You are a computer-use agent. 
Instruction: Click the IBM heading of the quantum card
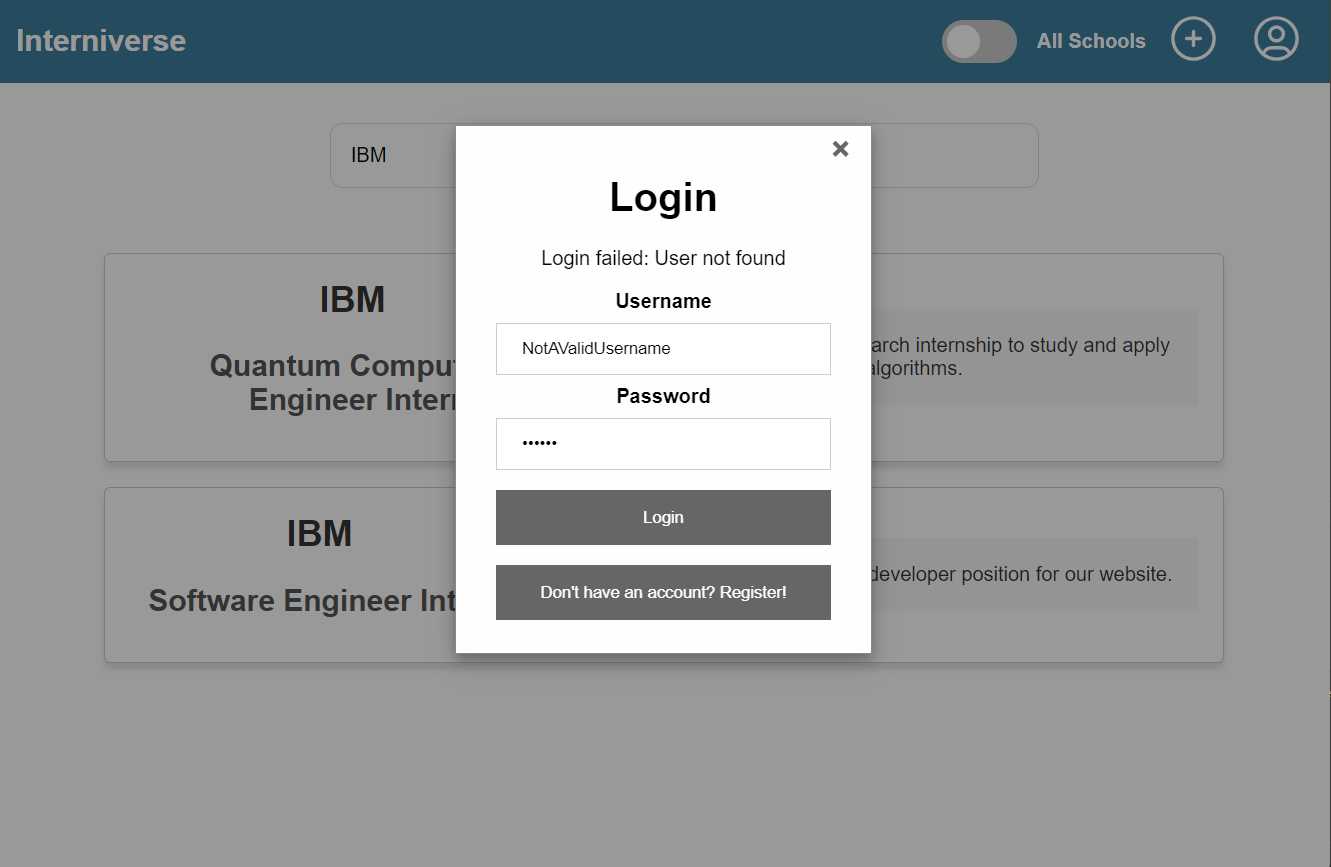pos(352,300)
